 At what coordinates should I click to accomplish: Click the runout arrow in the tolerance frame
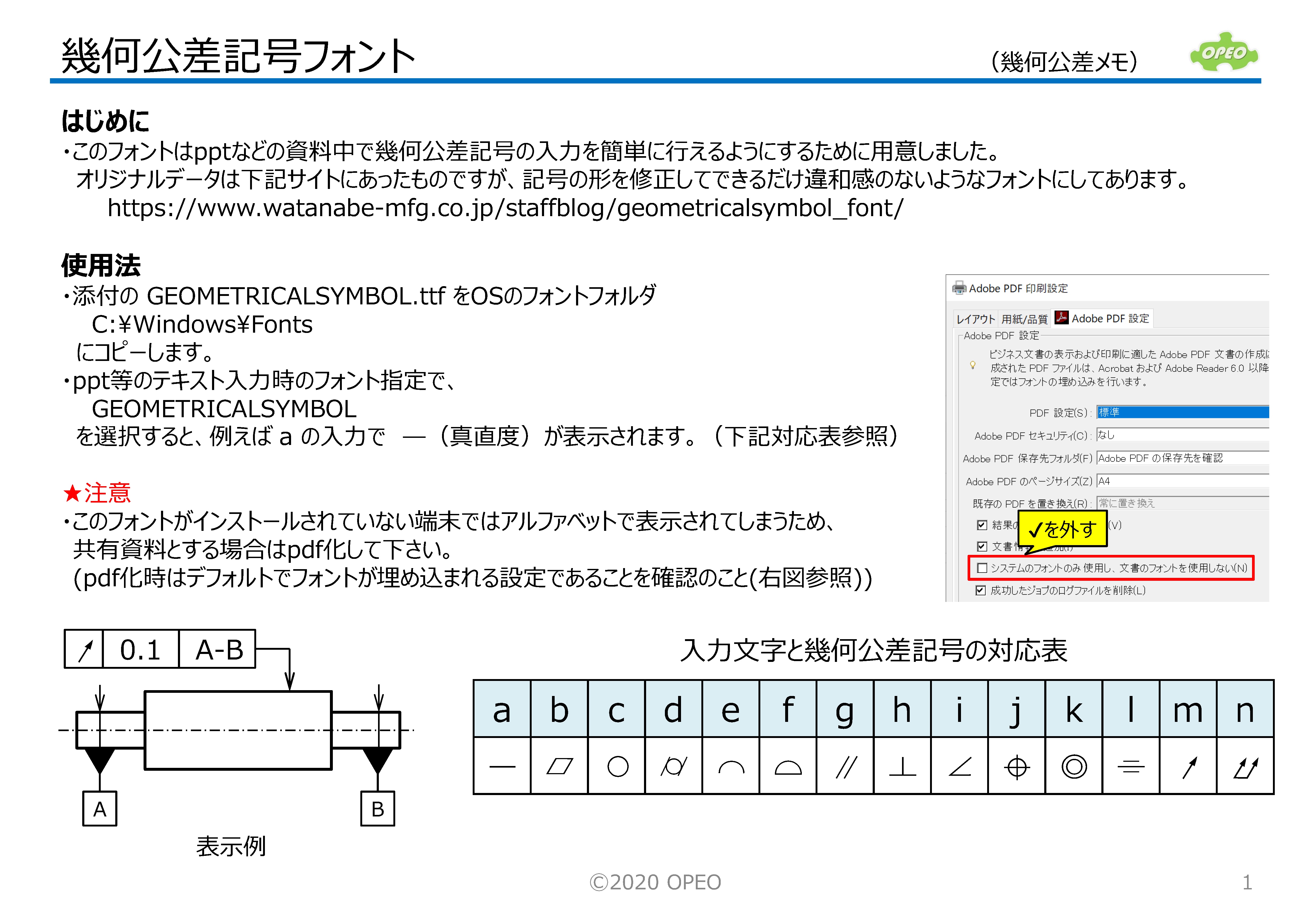pyautogui.click(x=85, y=650)
